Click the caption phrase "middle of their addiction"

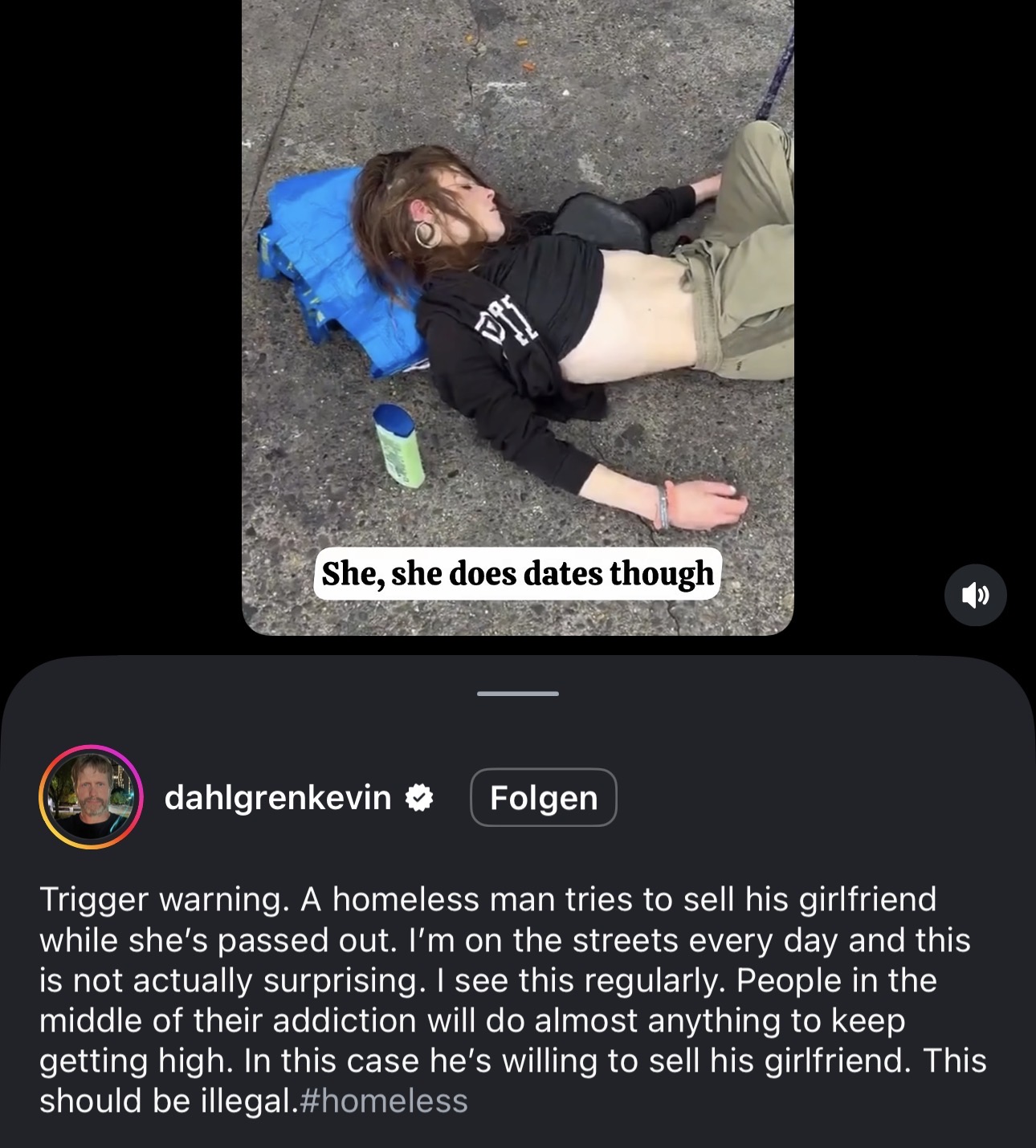[229, 1020]
